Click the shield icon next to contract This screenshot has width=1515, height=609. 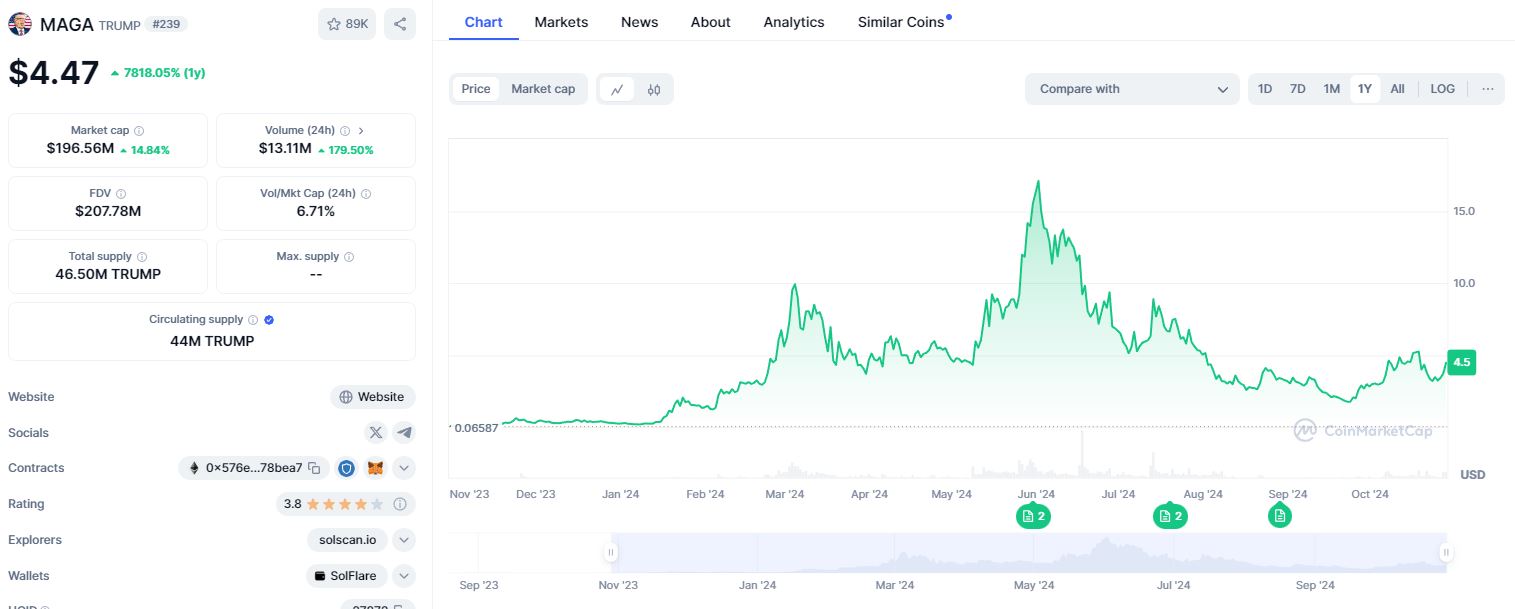point(347,468)
